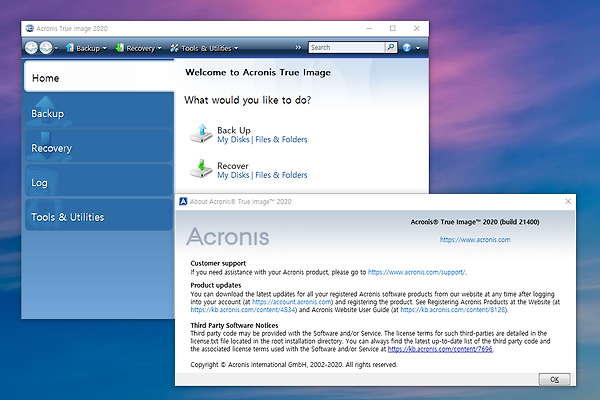Expand the toolbar overflow chevron
The height and width of the screenshot is (400, 600).
tap(298, 47)
